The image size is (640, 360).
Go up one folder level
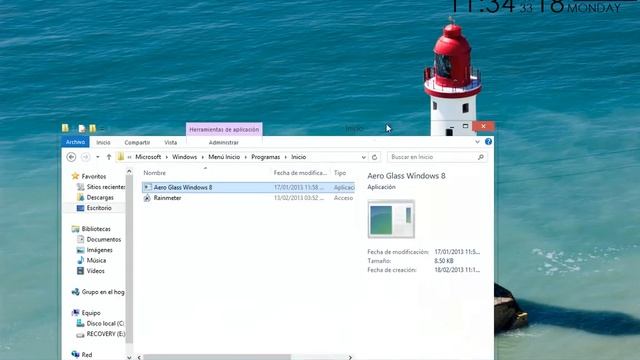[109, 157]
